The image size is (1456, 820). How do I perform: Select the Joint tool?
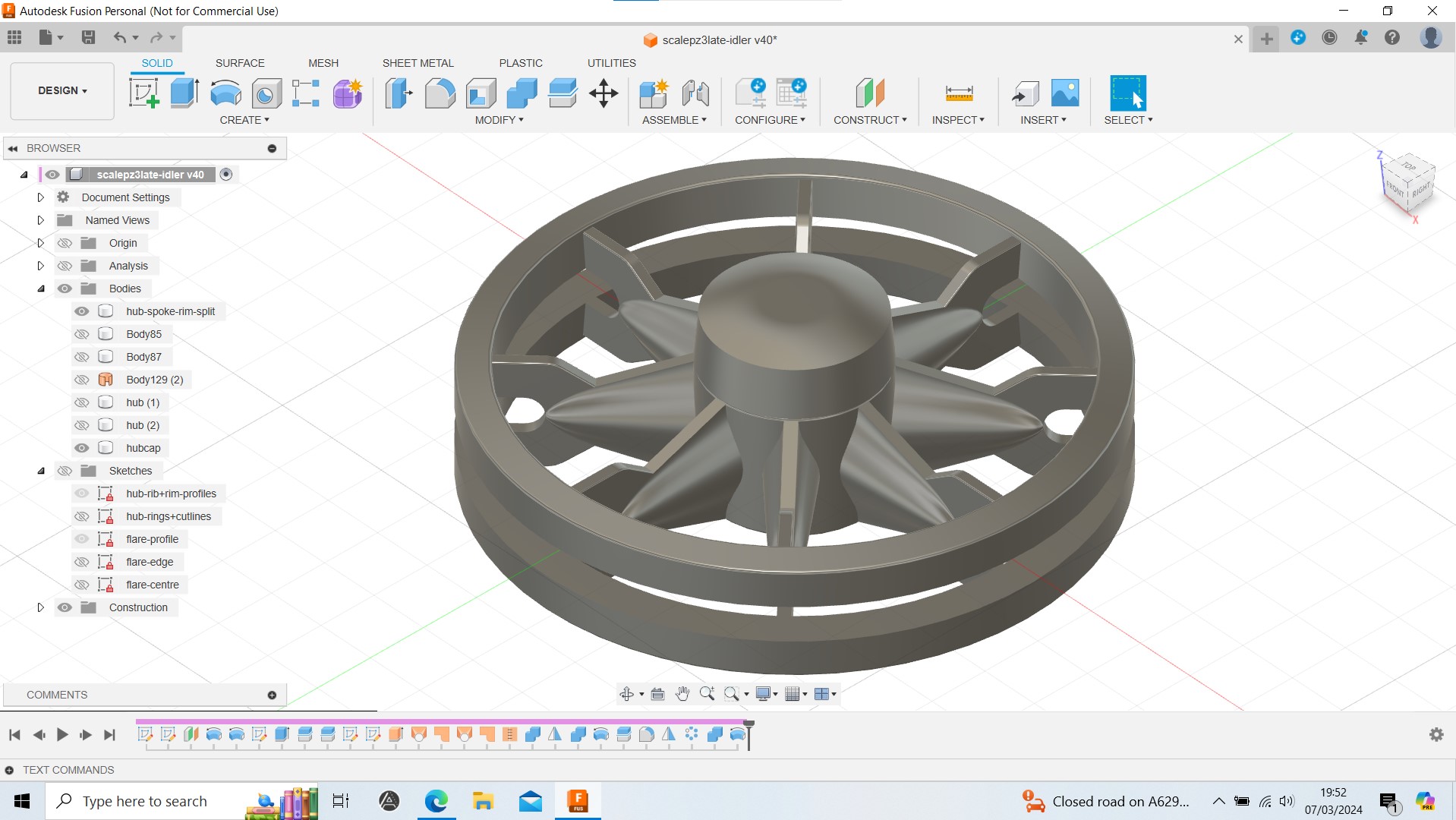coord(695,93)
